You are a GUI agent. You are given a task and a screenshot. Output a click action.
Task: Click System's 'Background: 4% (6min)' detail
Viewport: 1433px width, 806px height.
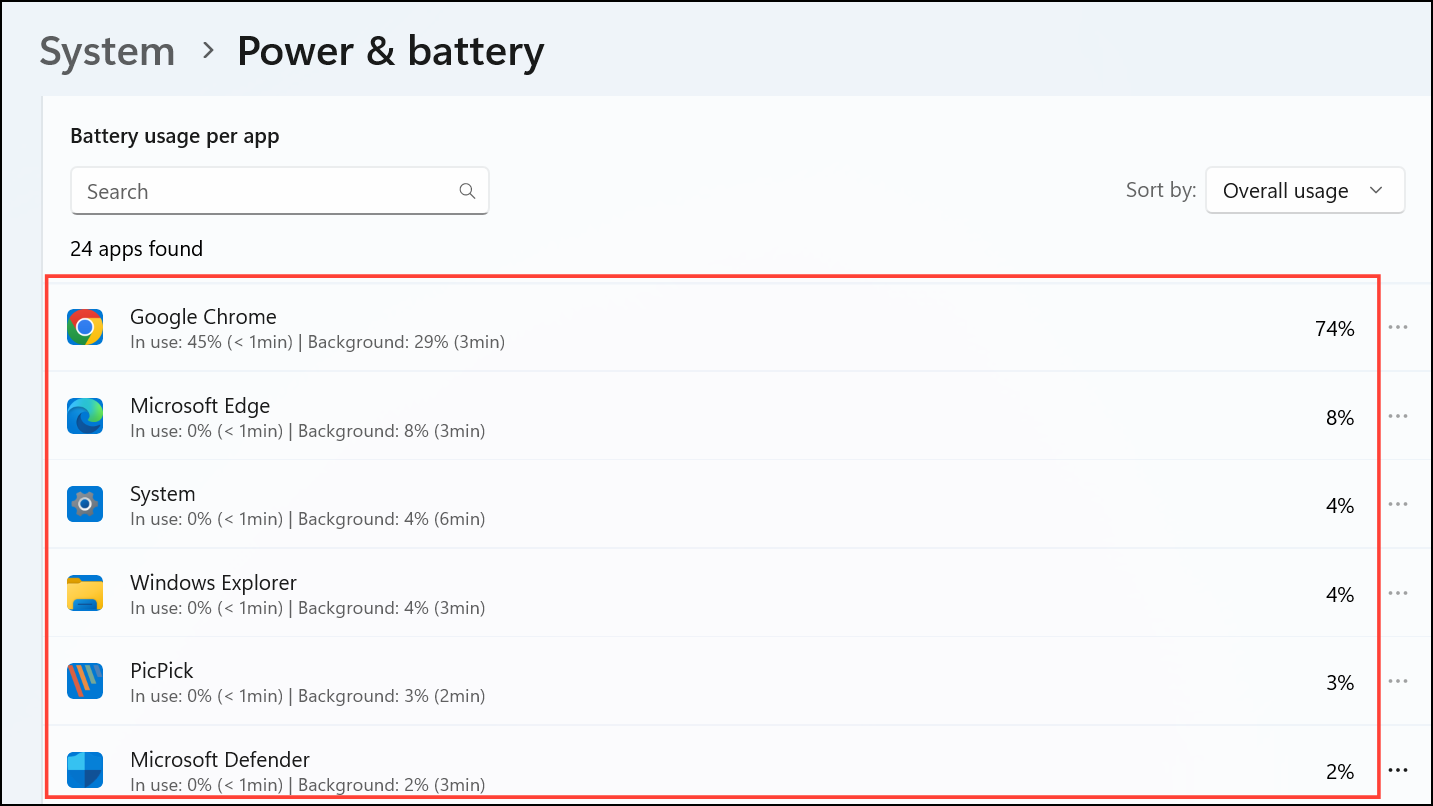point(391,519)
